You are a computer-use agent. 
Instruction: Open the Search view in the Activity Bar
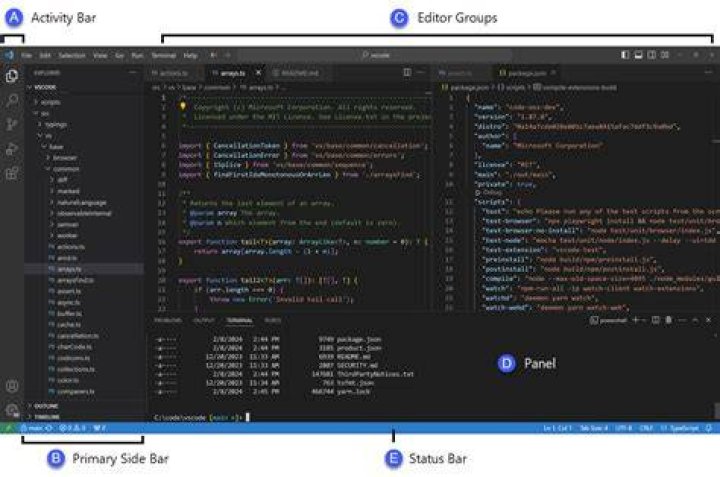(12, 100)
